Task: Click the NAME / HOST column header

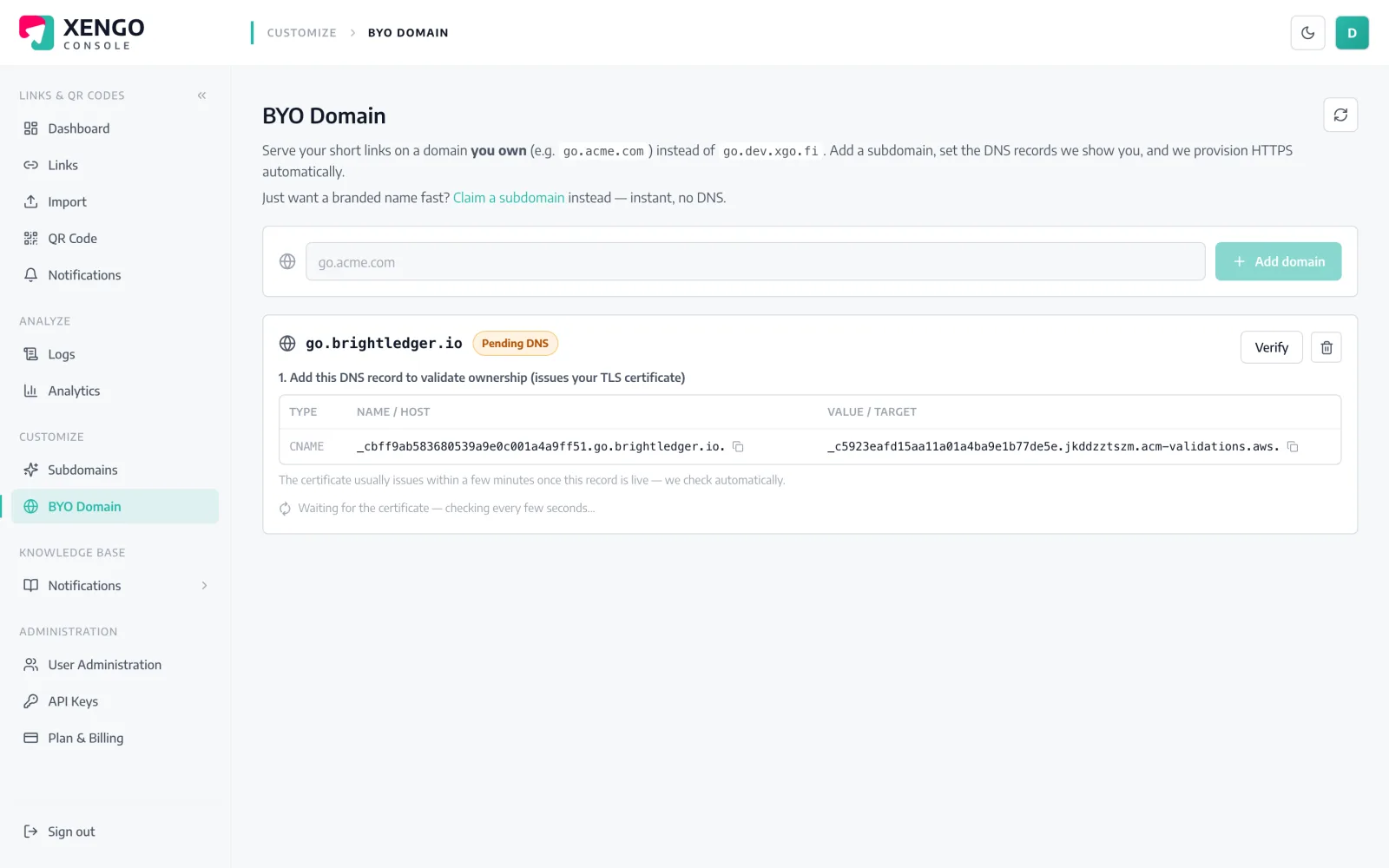Action: tap(393, 412)
